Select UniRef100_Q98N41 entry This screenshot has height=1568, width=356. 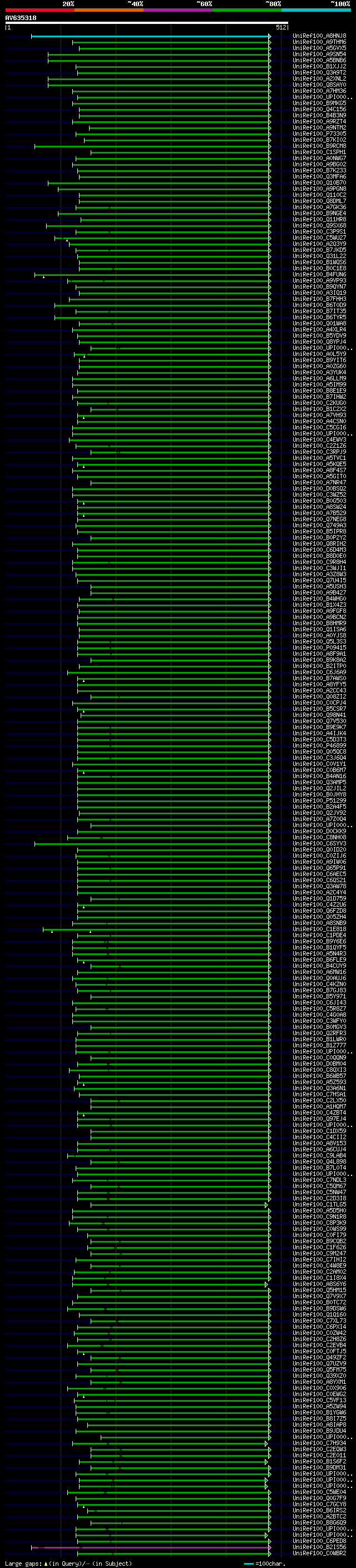point(319,715)
